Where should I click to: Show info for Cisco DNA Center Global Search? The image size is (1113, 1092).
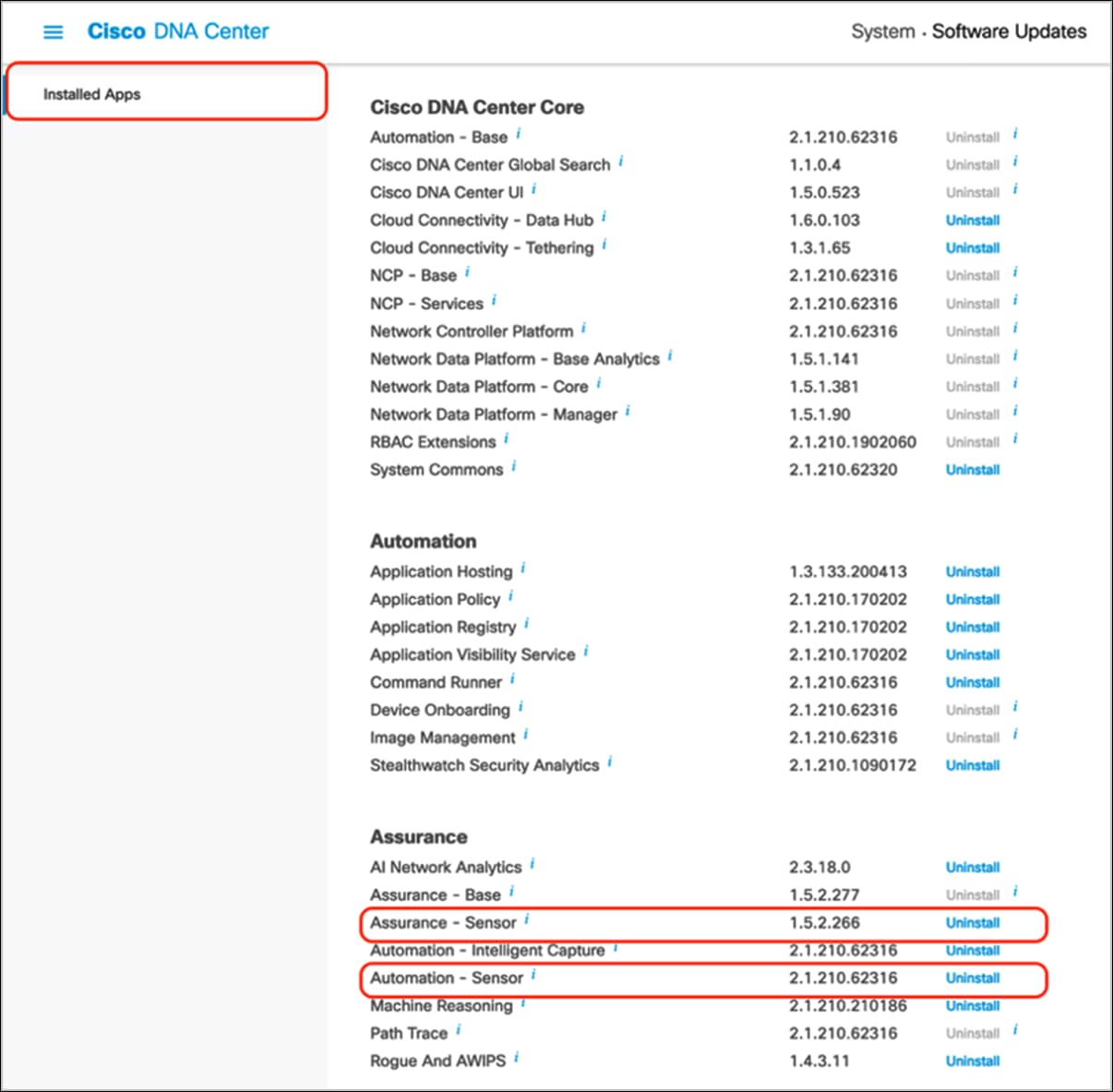[x=621, y=162]
